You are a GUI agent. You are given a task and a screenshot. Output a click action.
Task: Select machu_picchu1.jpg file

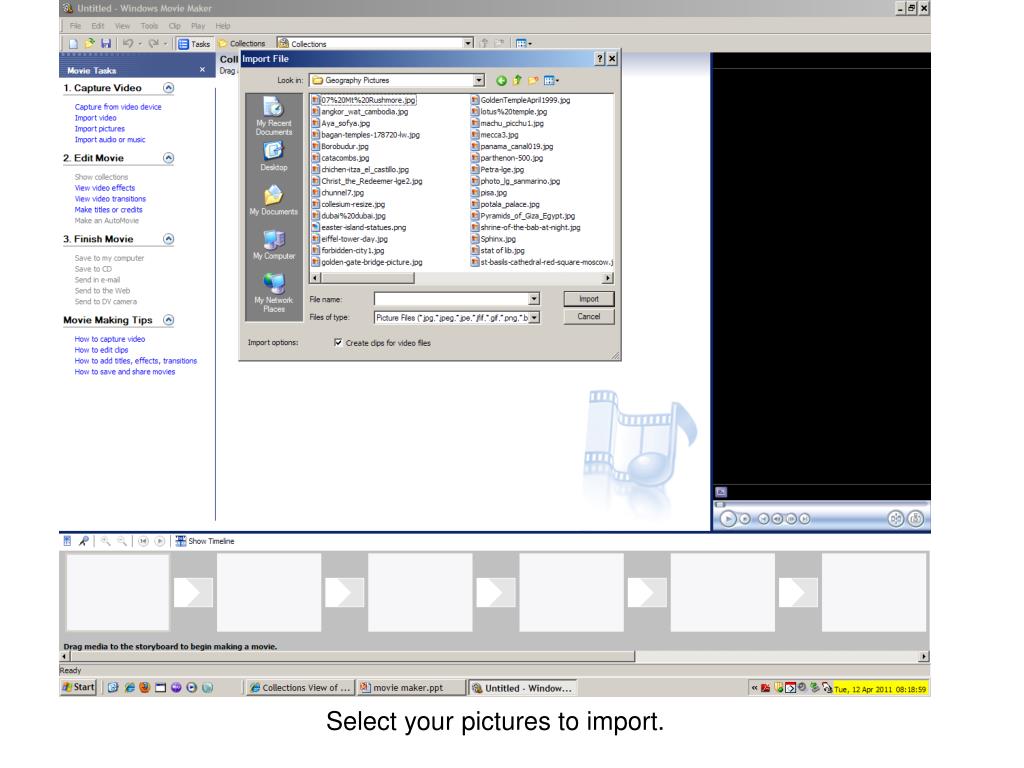tap(507, 123)
